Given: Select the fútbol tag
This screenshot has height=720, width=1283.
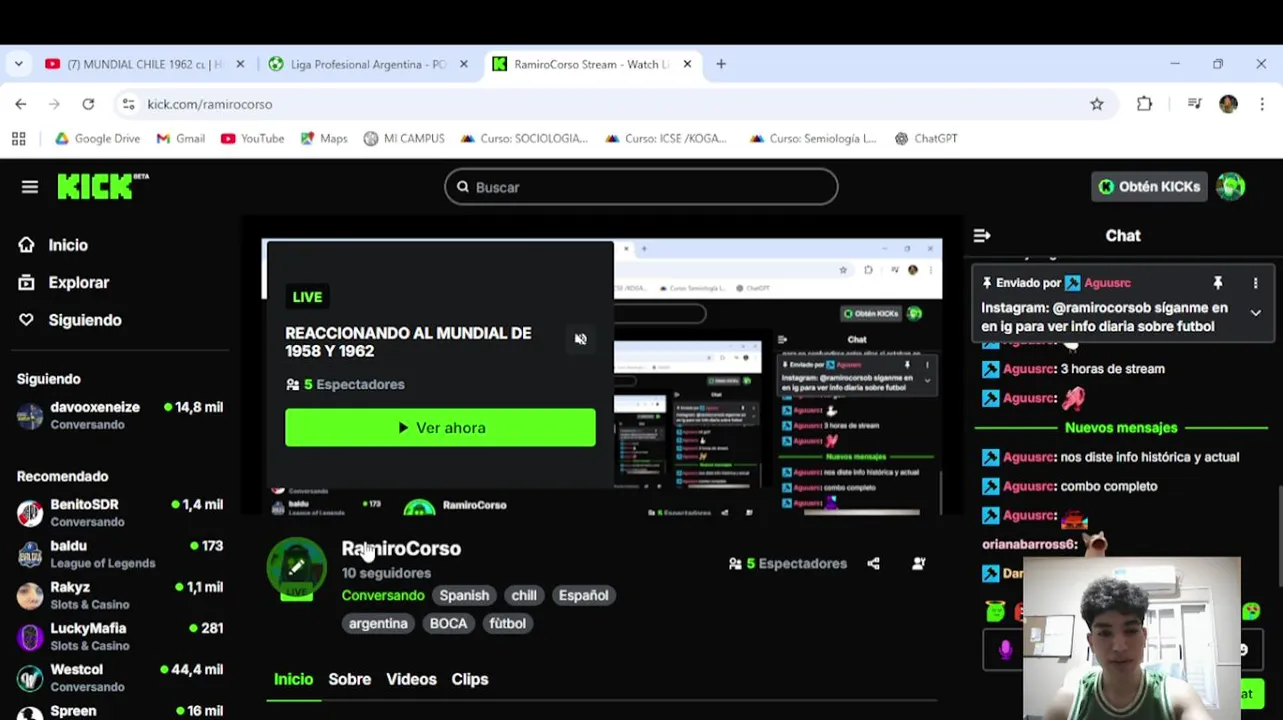Looking at the screenshot, I should point(507,623).
